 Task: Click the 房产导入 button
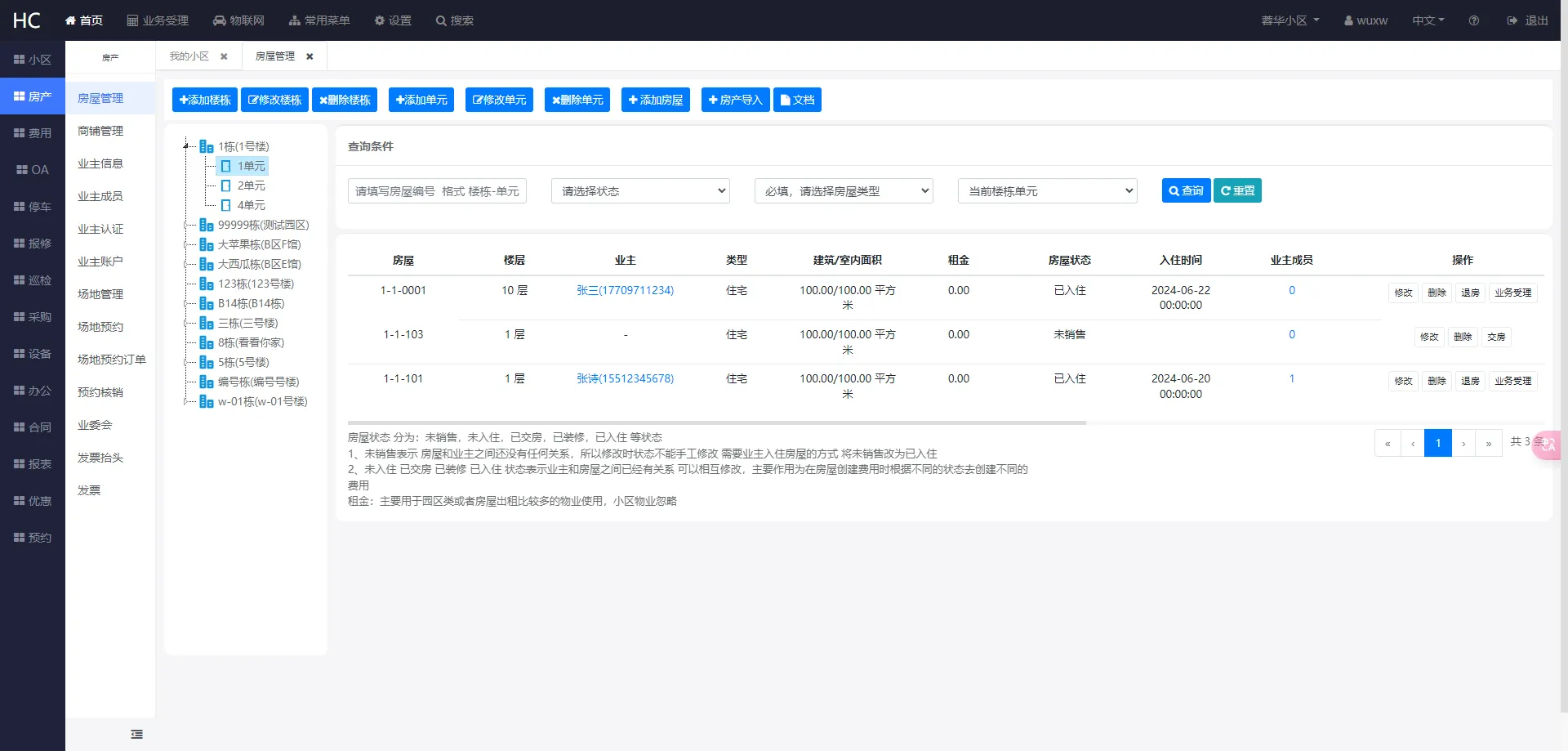click(736, 100)
